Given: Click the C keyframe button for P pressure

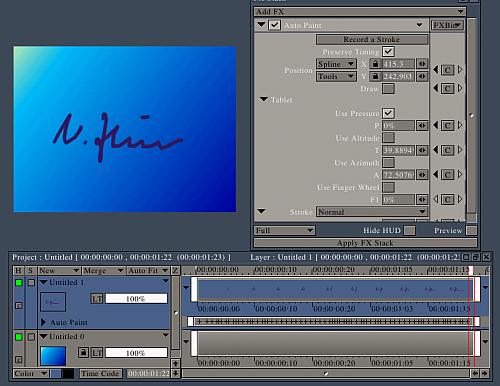Looking at the screenshot, I should click(x=448, y=126).
